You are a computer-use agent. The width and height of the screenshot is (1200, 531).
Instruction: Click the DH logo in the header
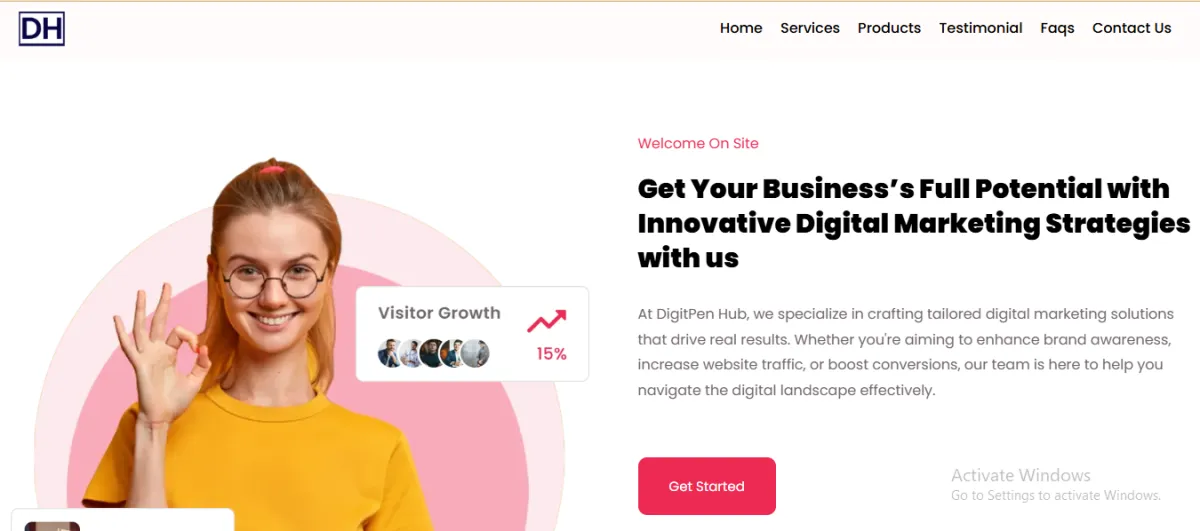[x=41, y=29]
